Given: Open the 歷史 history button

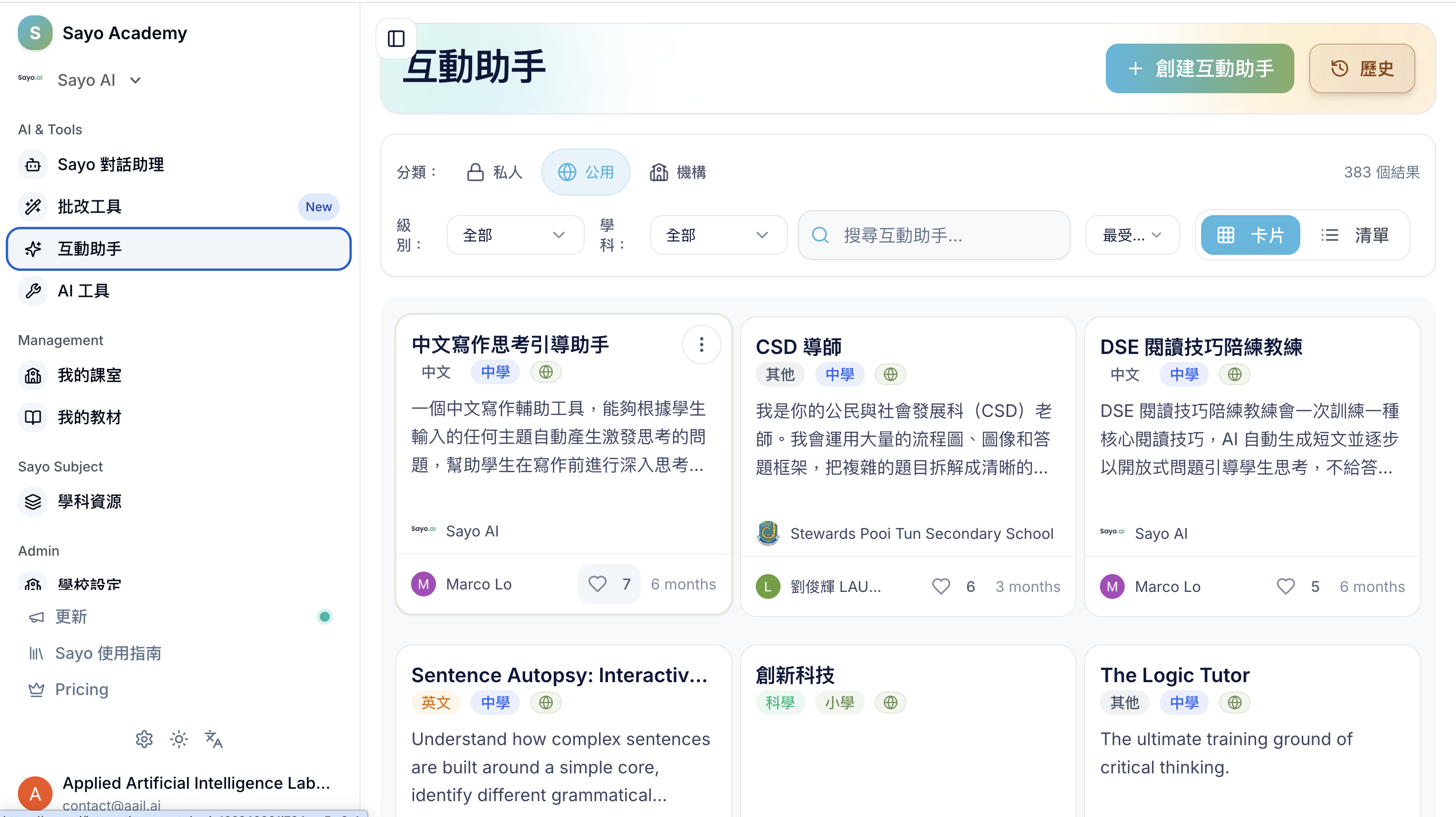Looking at the screenshot, I should (1362, 68).
